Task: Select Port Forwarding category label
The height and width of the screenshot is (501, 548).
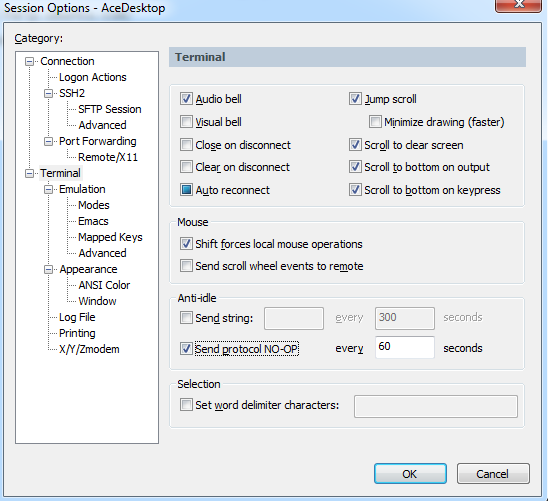Action: [98, 141]
